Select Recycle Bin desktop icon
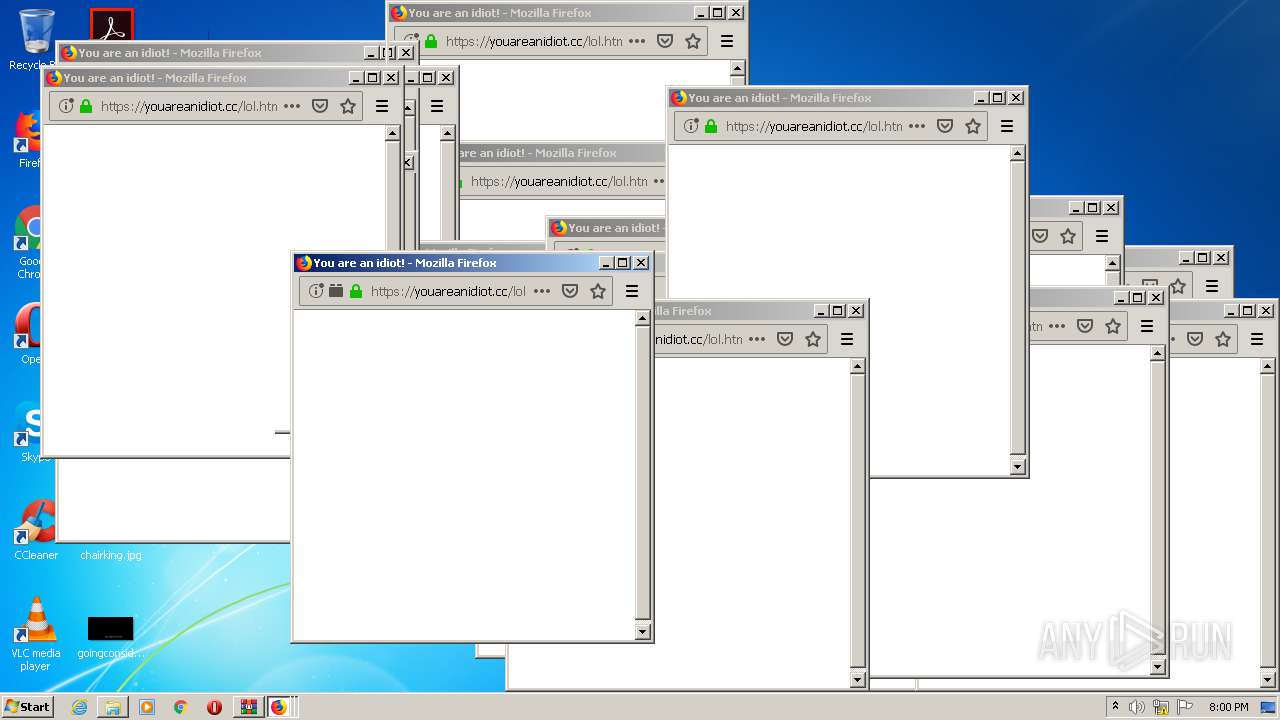Image resolution: width=1280 pixels, height=720 pixels. (x=36, y=40)
